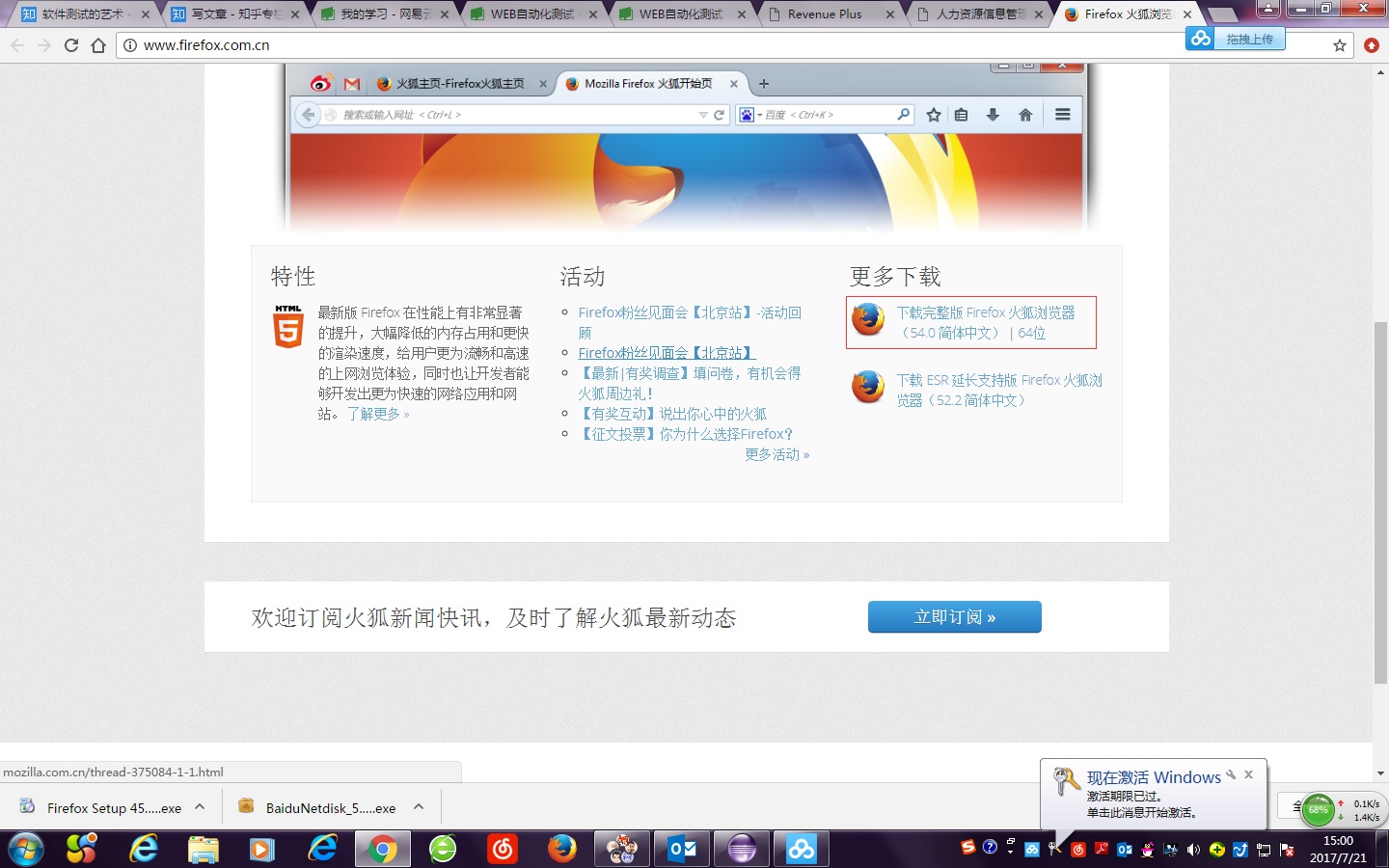Click the 现在激活 Windows notification text
Screen dimensions: 1389x868
click(x=1154, y=777)
